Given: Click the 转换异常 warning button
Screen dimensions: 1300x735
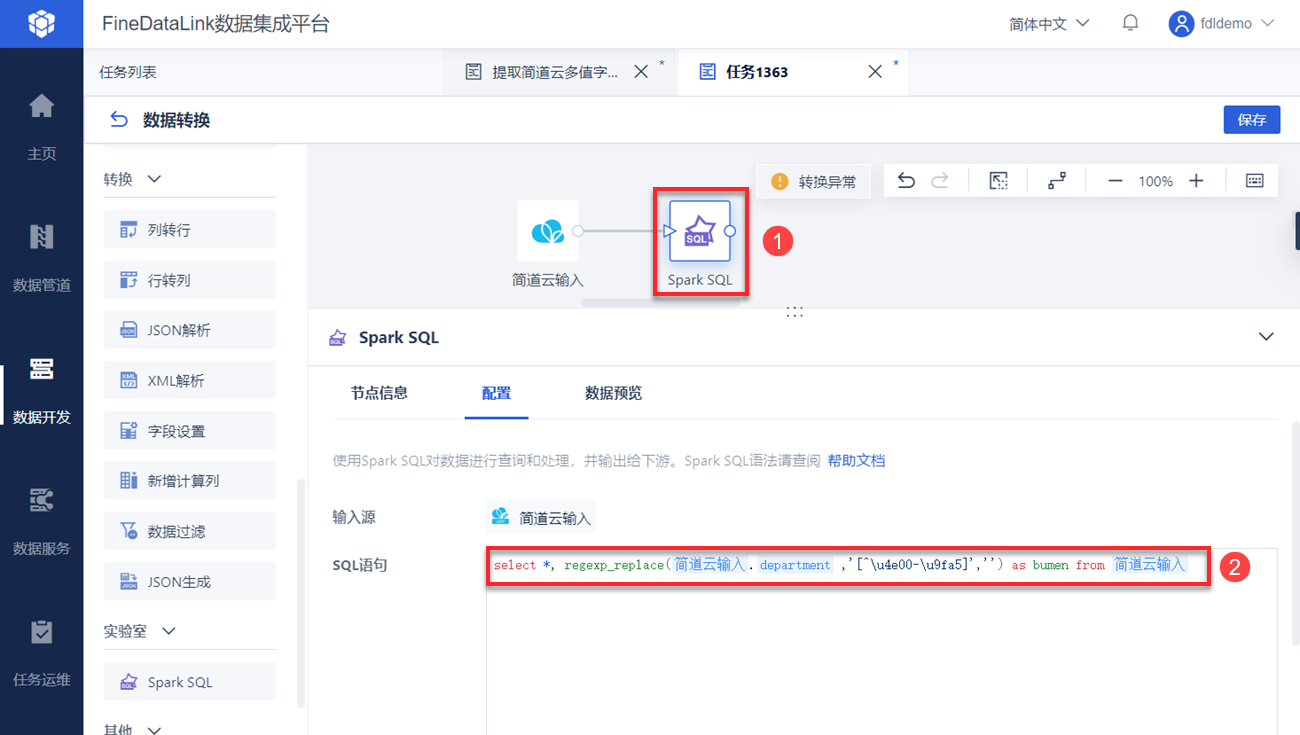Looking at the screenshot, I should click(813, 182).
